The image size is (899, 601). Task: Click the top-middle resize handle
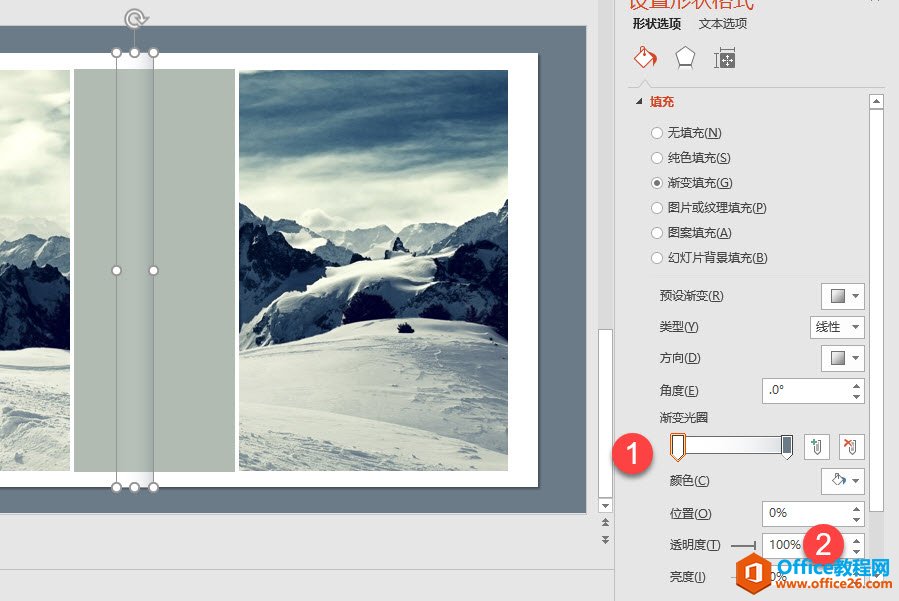135,53
